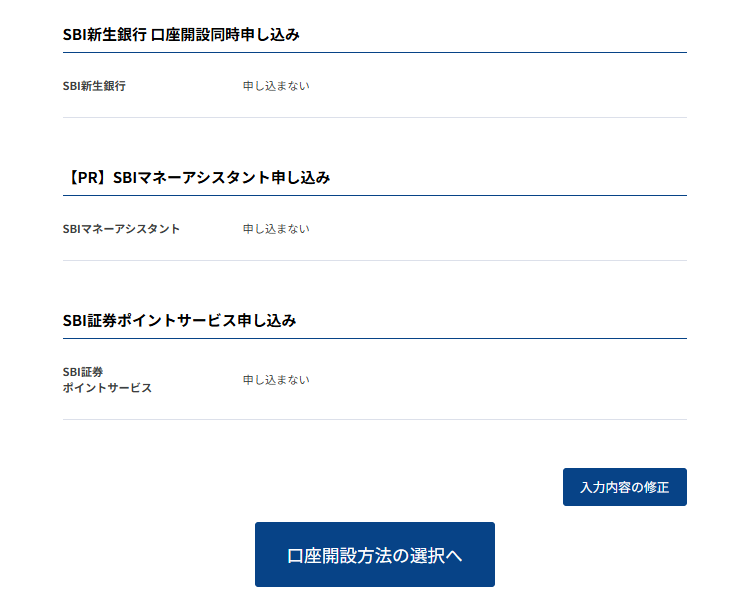Click blue underline below ポイントサービス heading
This screenshot has height=616, width=750.
coord(375,339)
